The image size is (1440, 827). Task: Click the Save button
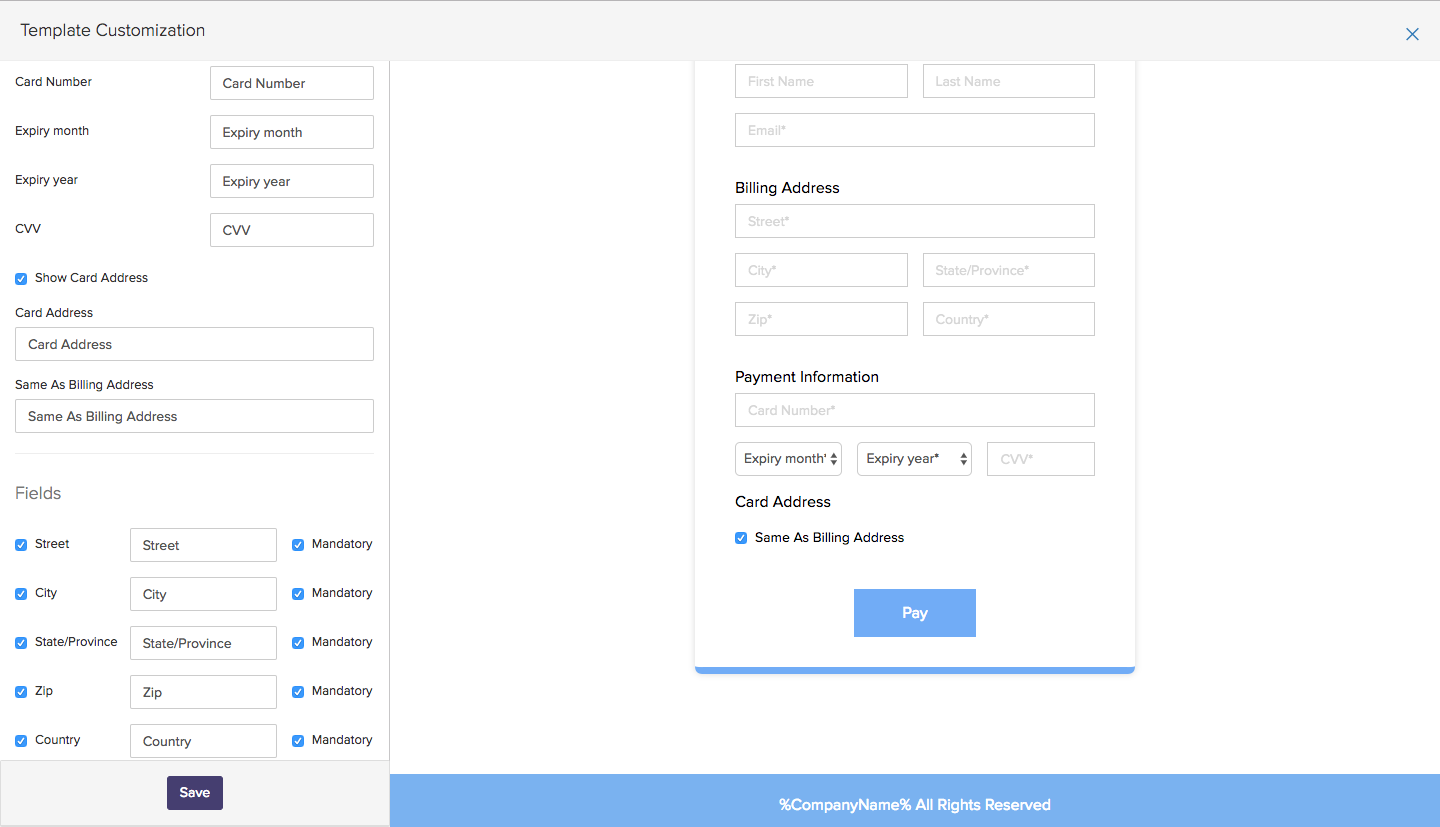point(194,792)
